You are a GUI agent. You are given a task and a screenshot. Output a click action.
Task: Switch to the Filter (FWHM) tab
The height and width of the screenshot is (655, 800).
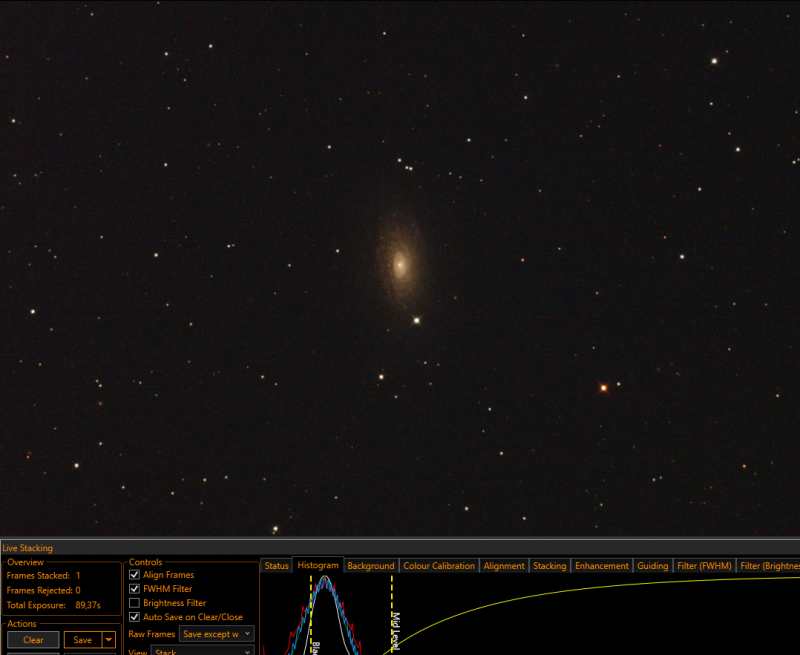(704, 566)
